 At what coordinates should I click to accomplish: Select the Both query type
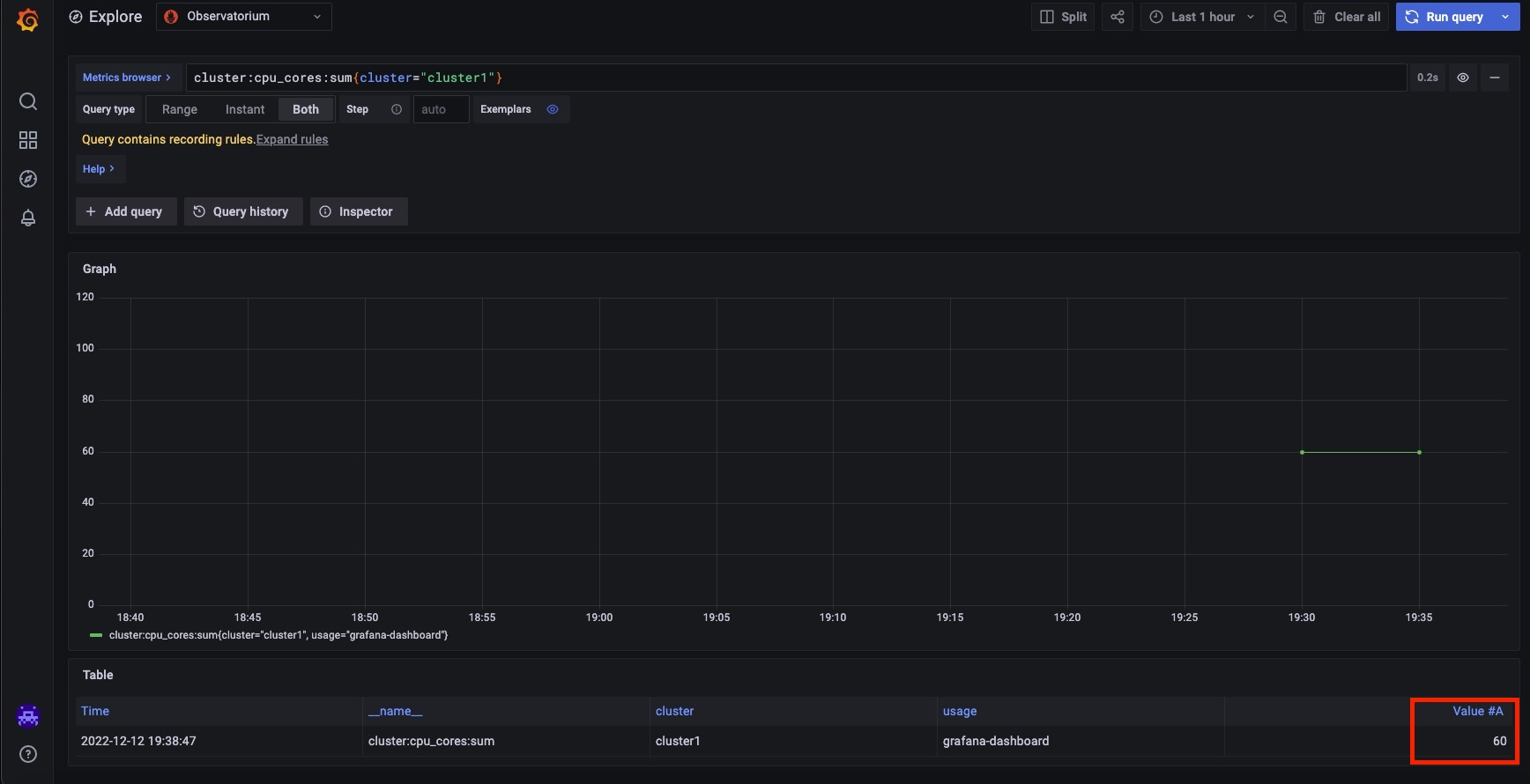(306, 109)
